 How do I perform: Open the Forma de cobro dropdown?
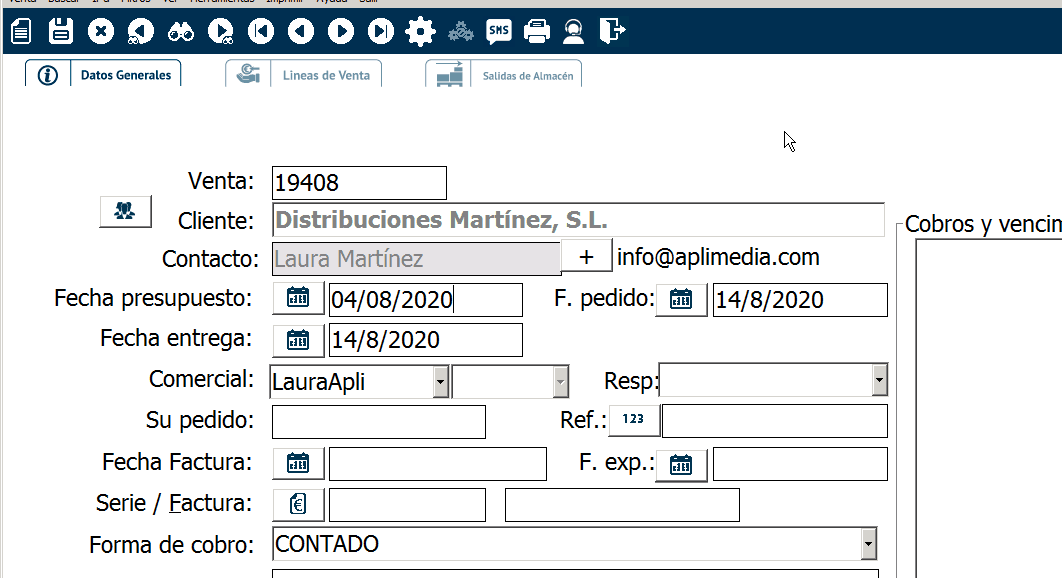pyautogui.click(x=868, y=545)
